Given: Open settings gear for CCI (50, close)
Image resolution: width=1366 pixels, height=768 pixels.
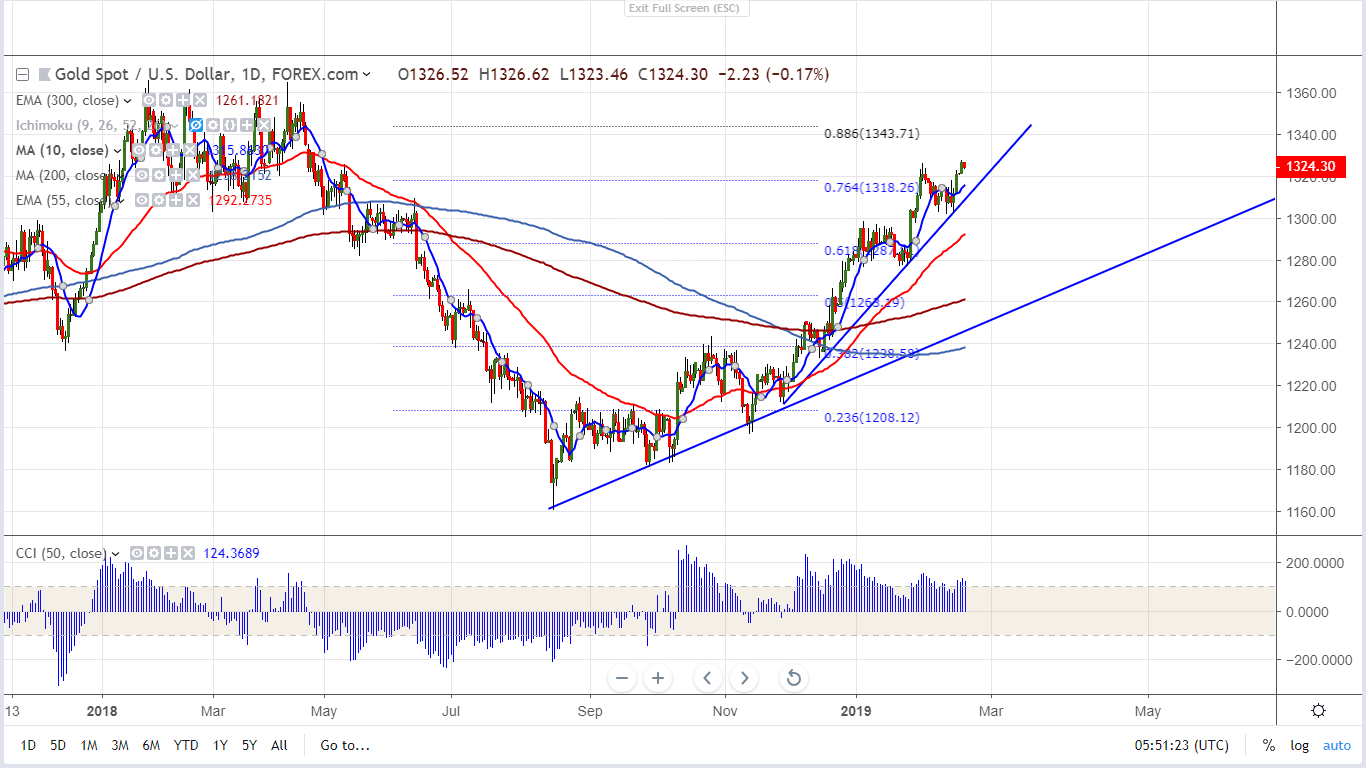Looking at the screenshot, I should click(x=154, y=553).
